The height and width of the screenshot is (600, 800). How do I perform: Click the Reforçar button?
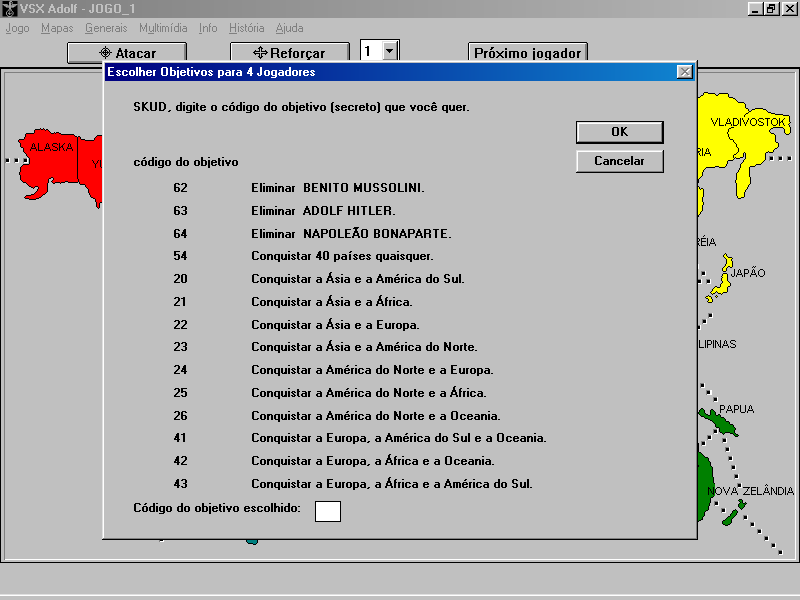point(290,53)
